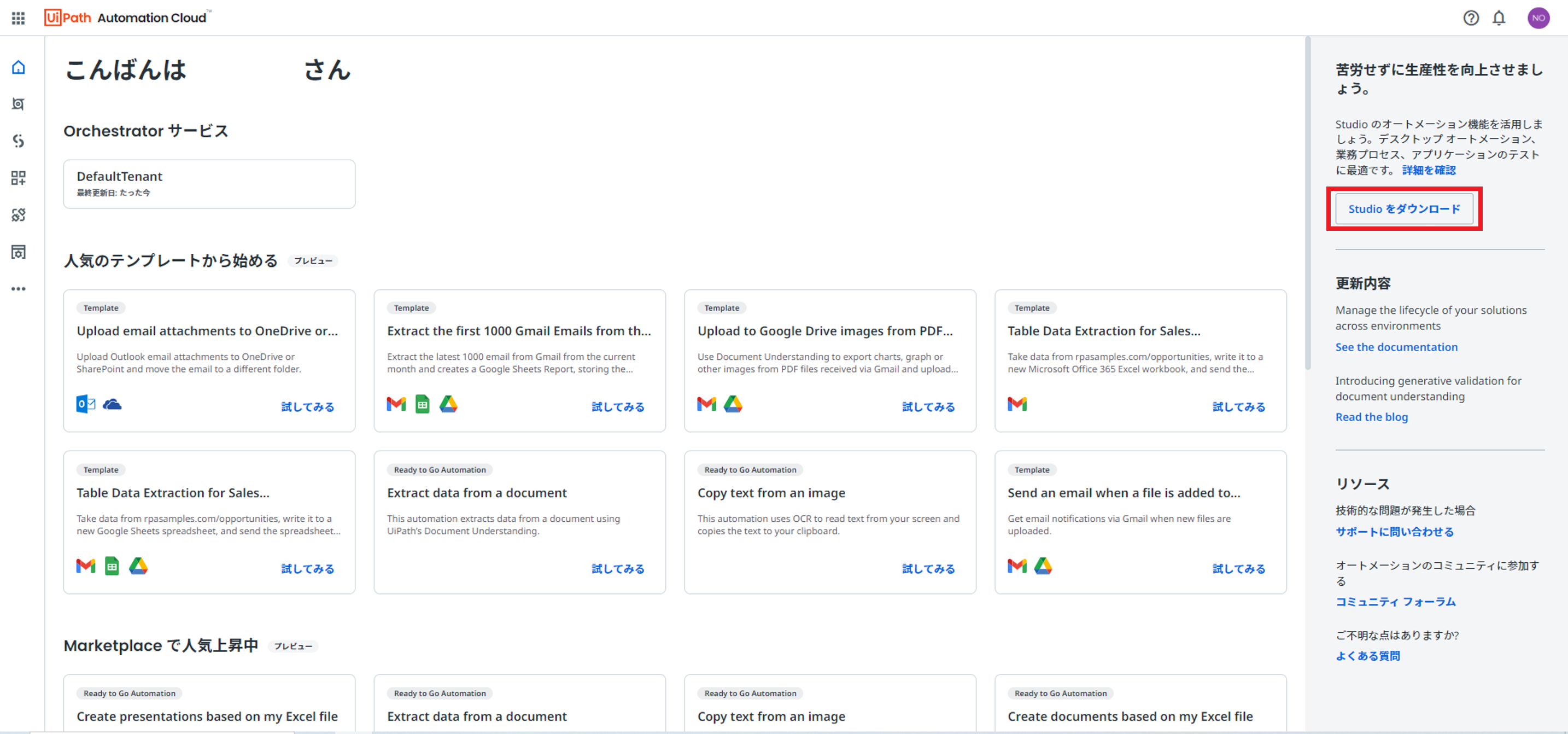Click Google Sheets icon on second-row Table Data Extraction card
This screenshot has height=734, width=1568.
112,566
